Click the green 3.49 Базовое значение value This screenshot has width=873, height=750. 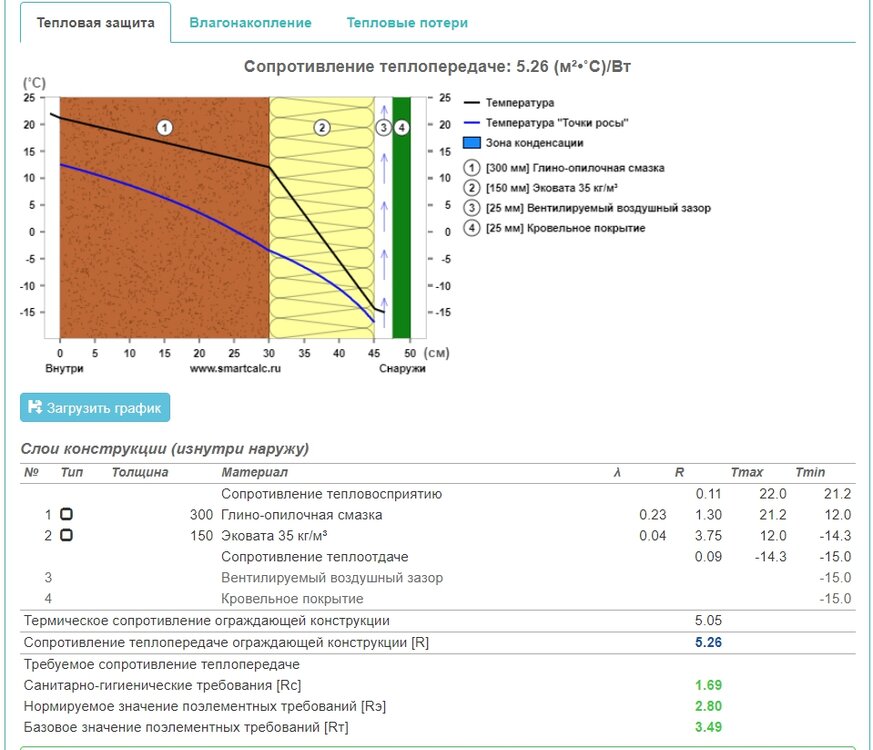[708, 727]
